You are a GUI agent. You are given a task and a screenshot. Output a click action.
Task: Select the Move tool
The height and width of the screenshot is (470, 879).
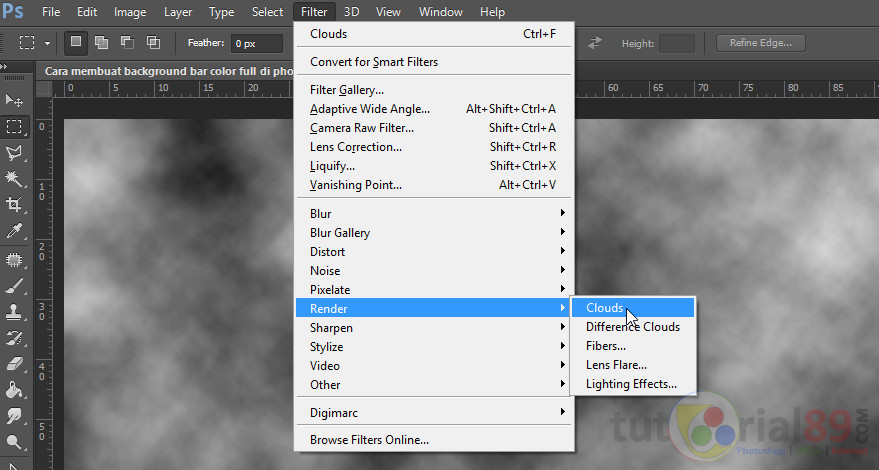point(14,100)
